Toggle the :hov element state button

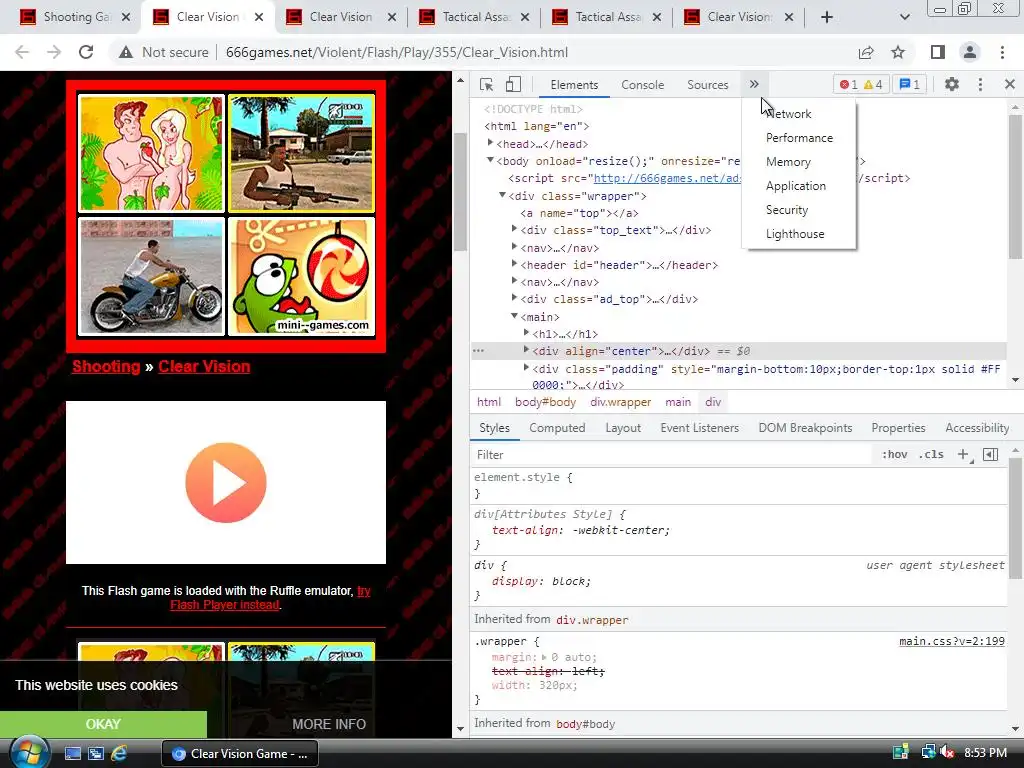click(x=895, y=455)
